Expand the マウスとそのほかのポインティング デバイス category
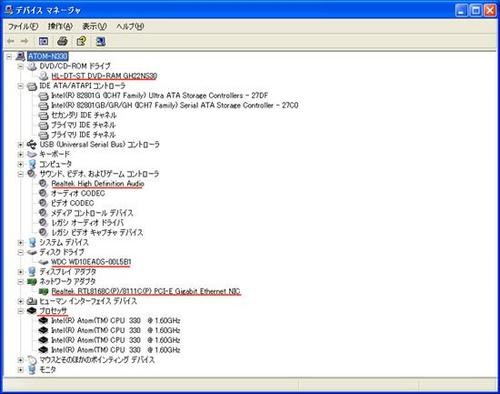Image resolution: width=500 pixels, height=394 pixels. [21, 360]
